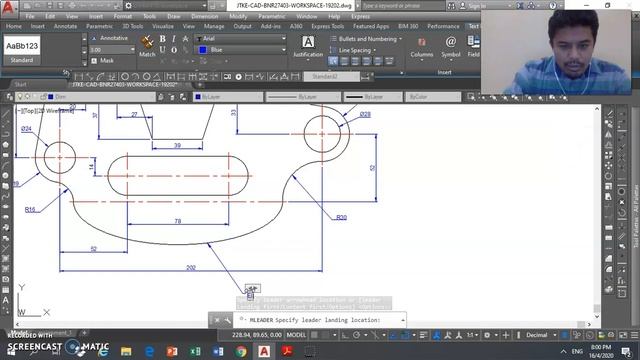Image resolution: width=640 pixels, height=360 pixels.
Task: Select the Radius dimension tool
Action: tap(125, 76)
